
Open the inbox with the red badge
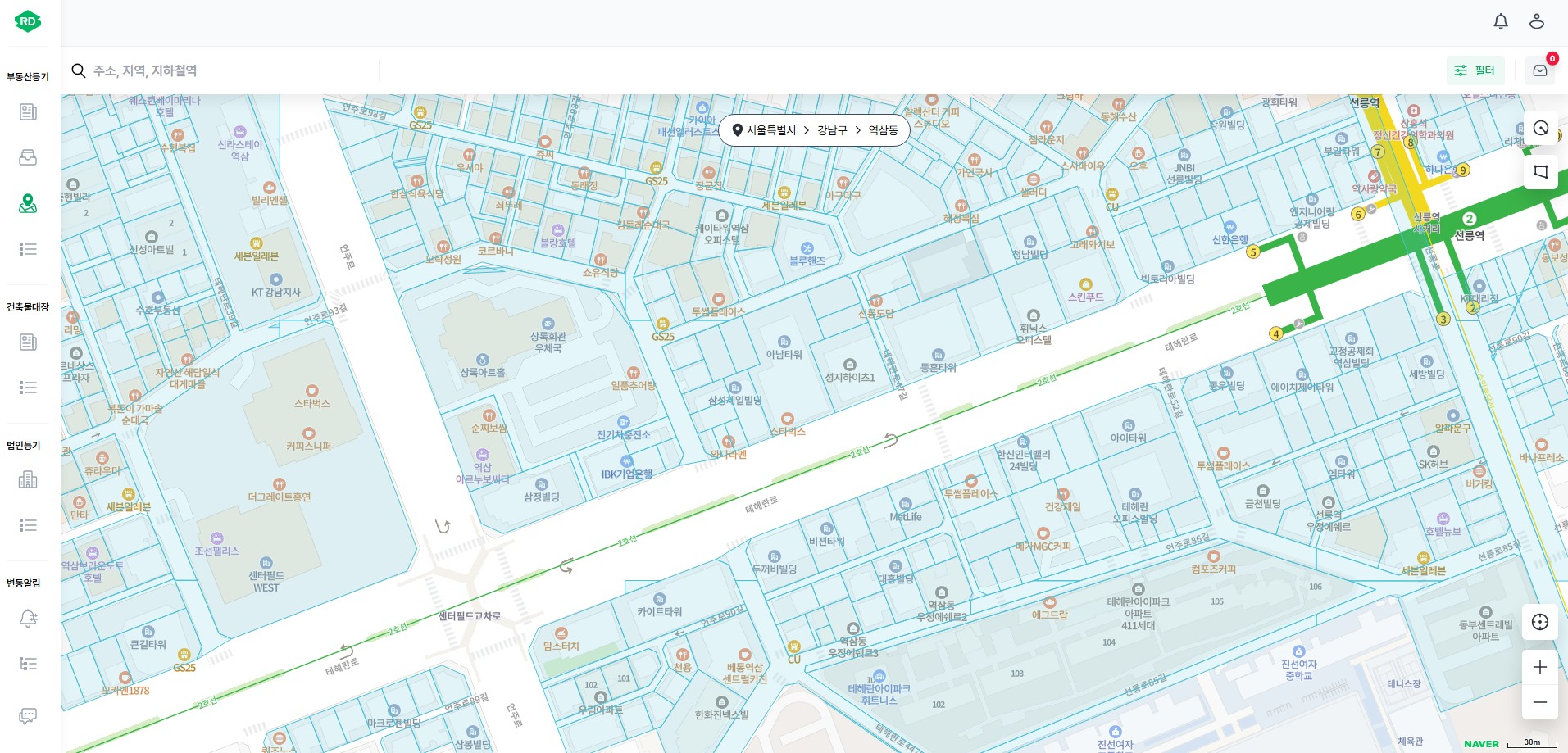(1540, 70)
